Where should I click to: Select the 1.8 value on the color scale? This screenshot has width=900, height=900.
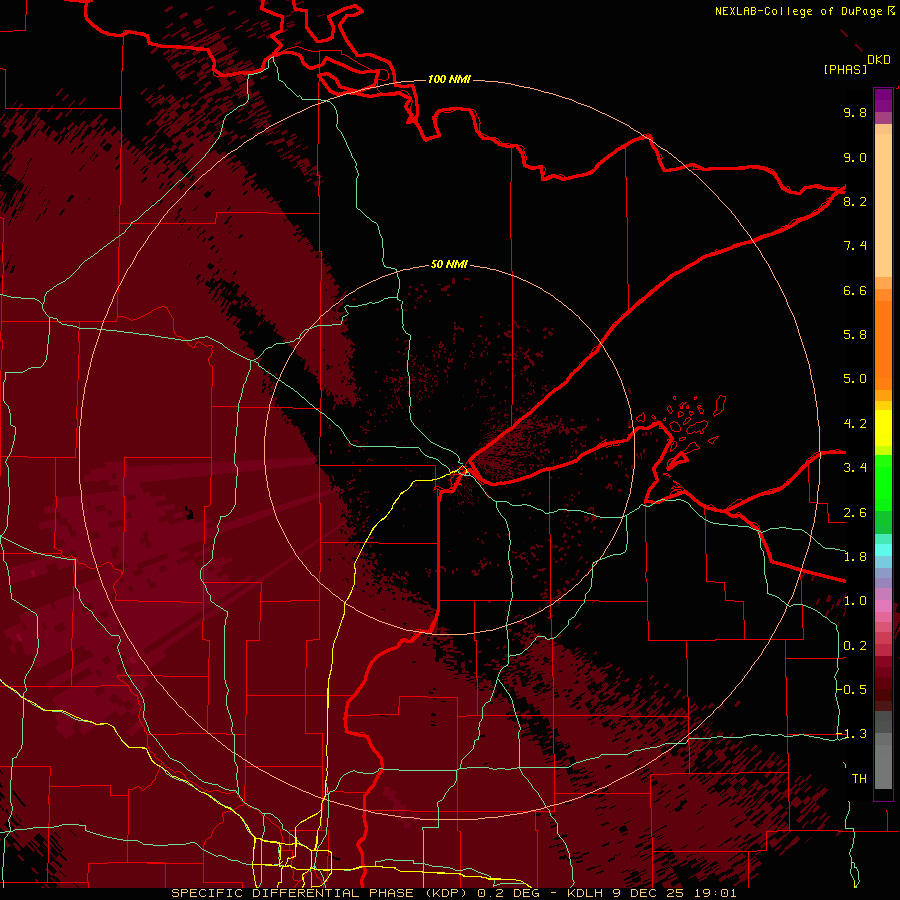(x=855, y=557)
